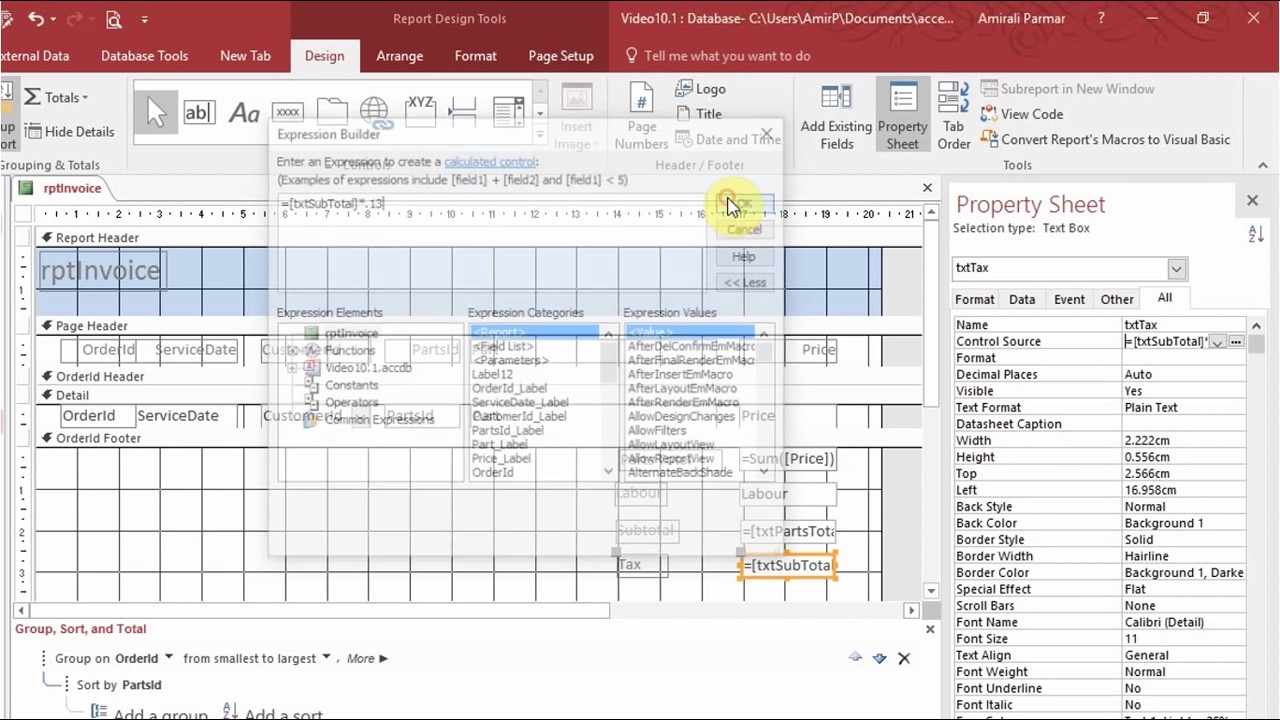The width and height of the screenshot is (1280, 720).
Task: Click the report design vertical scrollbar down arrow
Action: (932, 591)
